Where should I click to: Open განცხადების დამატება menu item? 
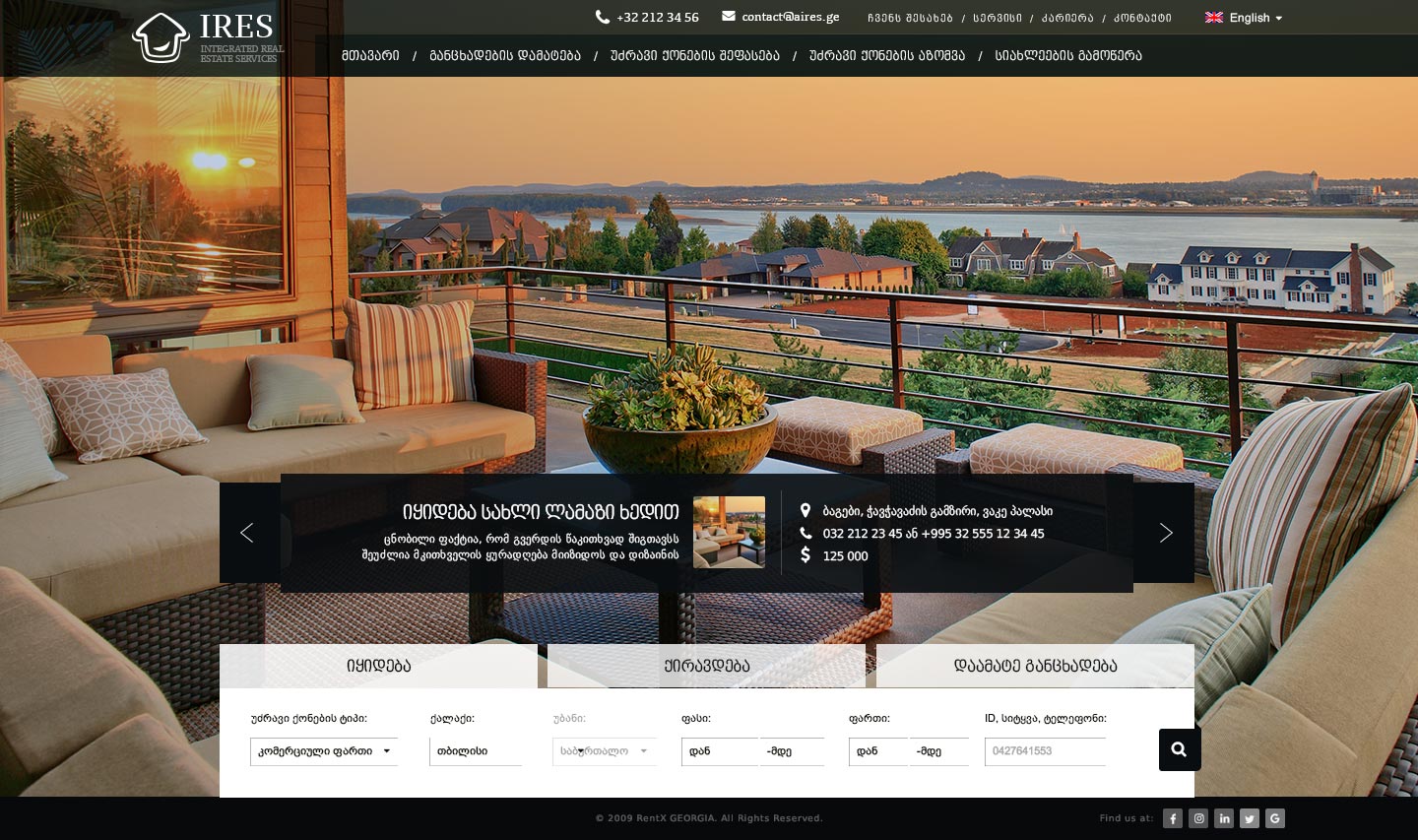(505, 56)
